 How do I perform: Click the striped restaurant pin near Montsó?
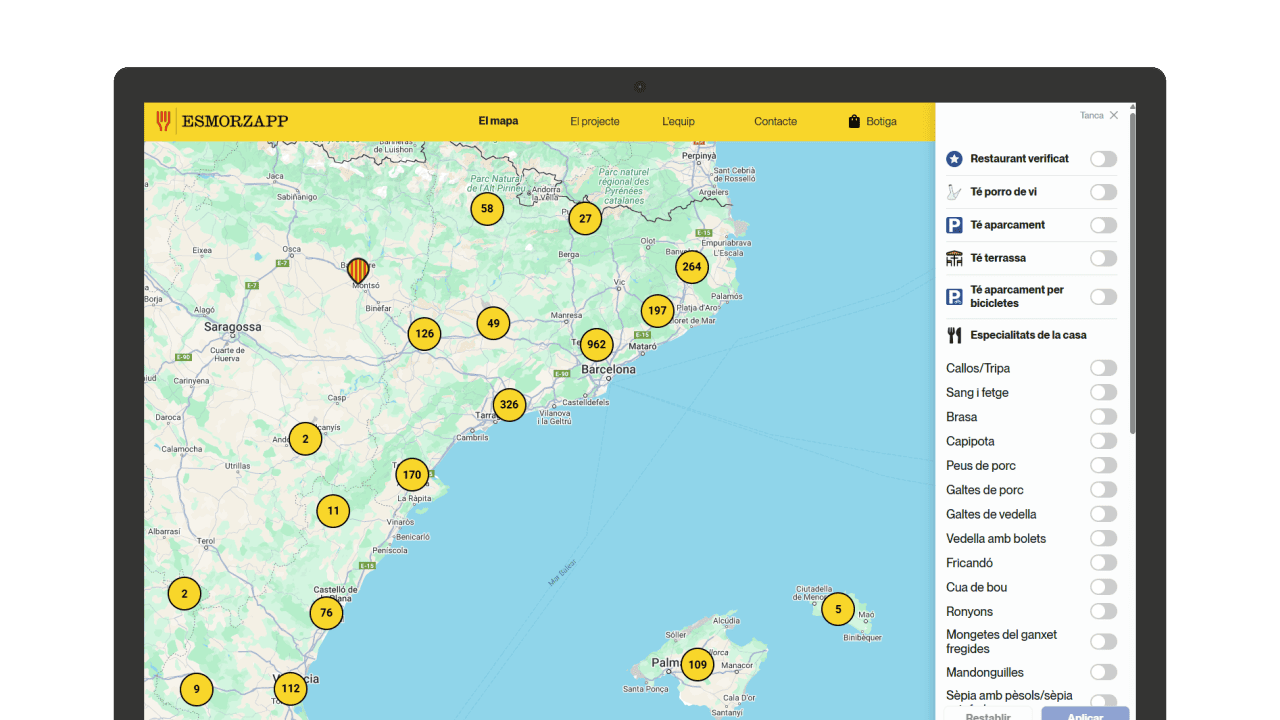358,270
